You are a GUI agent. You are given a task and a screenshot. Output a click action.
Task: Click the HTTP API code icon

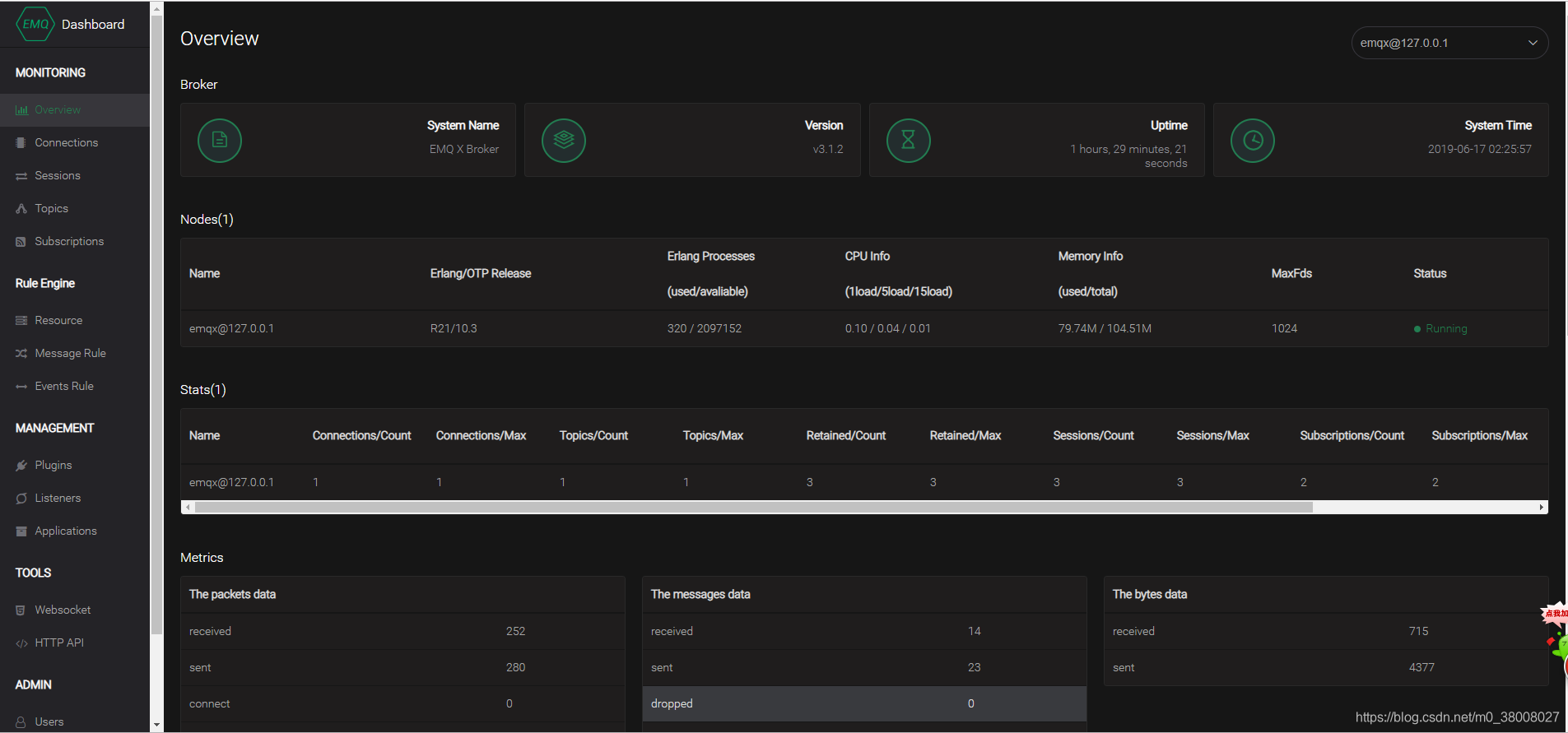point(21,643)
